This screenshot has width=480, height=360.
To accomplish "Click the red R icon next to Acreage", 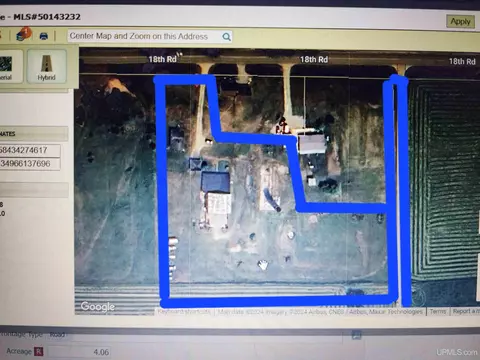I will [39, 351].
